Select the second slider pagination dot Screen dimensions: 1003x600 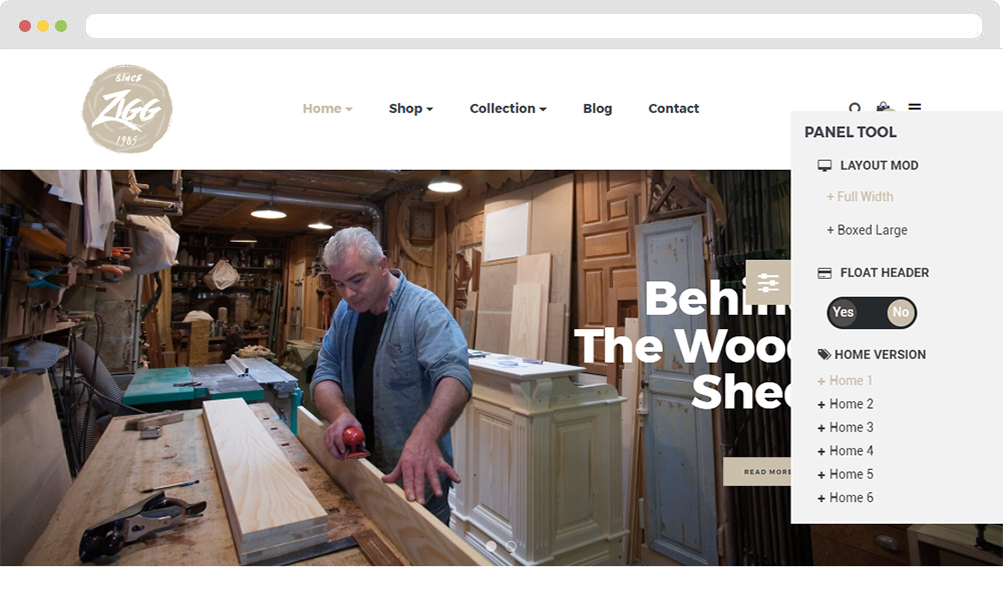pos(511,546)
